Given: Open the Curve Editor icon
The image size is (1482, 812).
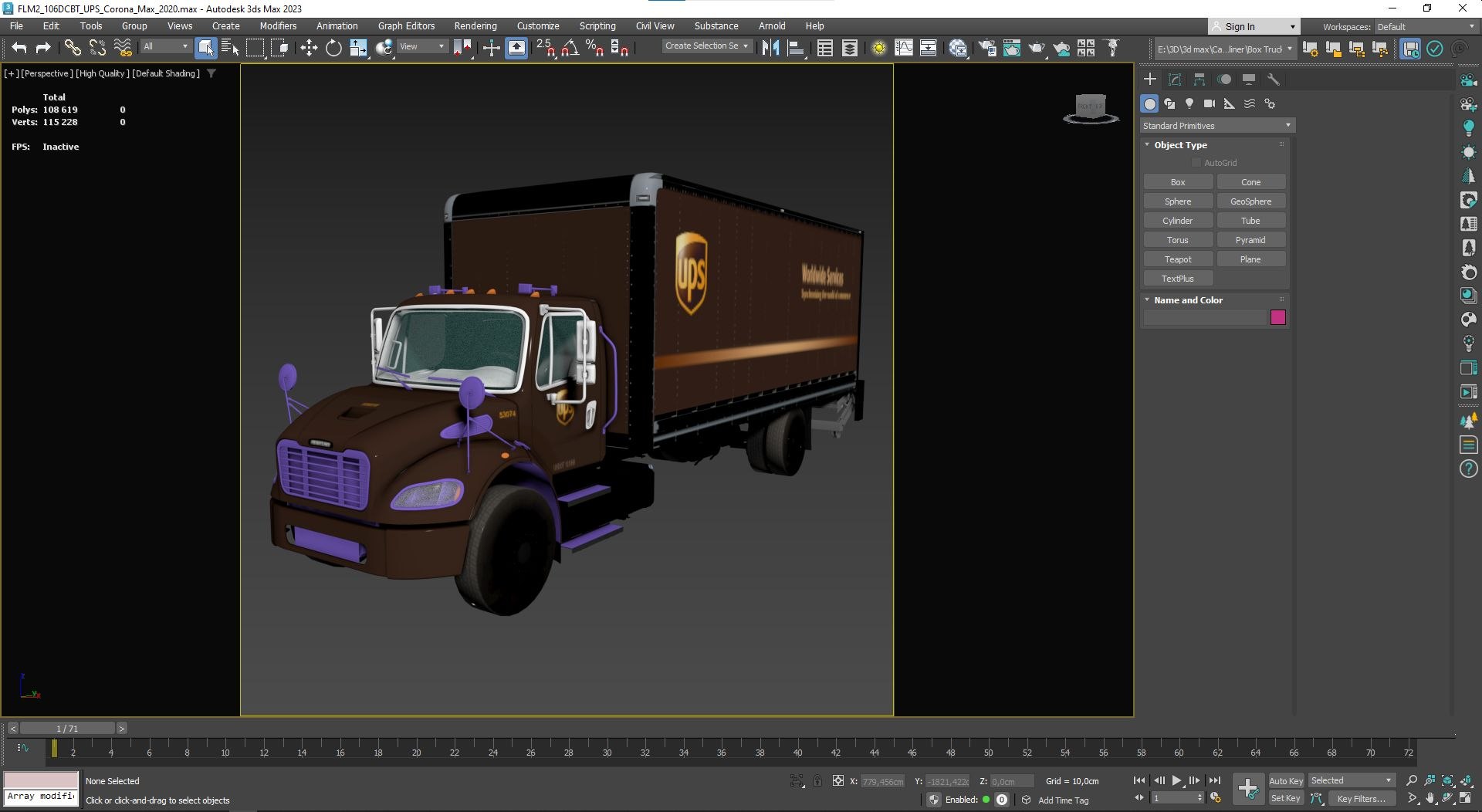Looking at the screenshot, I should (x=903, y=48).
